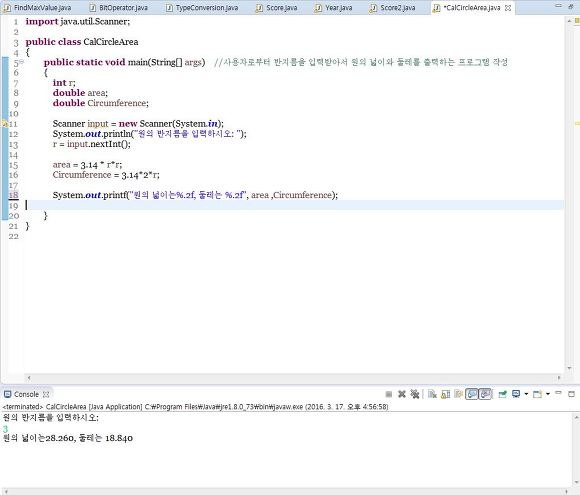
Task: Toggle Show Console When Standard Error Changes
Action: pos(485,394)
